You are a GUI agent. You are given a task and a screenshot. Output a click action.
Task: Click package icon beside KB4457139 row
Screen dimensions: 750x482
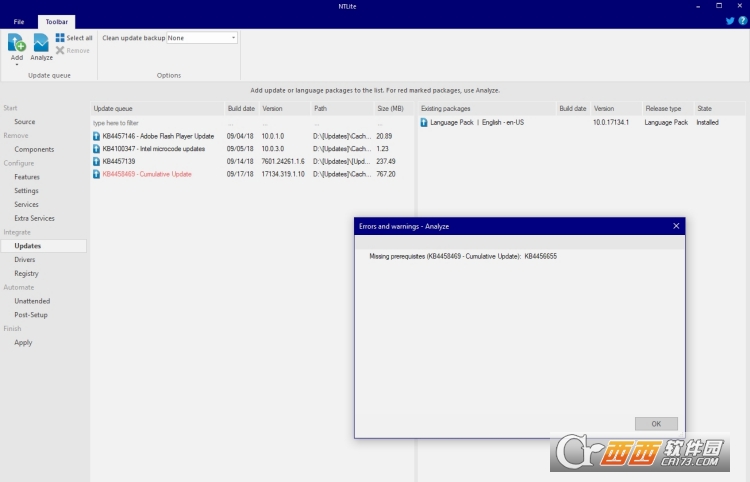[96, 162]
